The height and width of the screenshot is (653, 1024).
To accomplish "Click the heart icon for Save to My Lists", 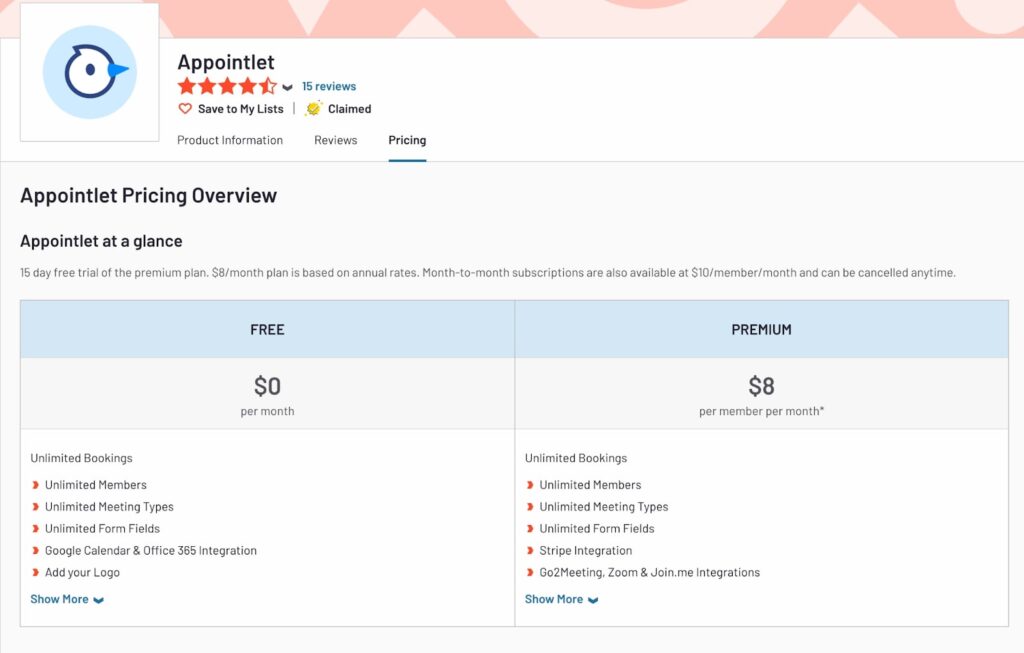I will [x=185, y=108].
